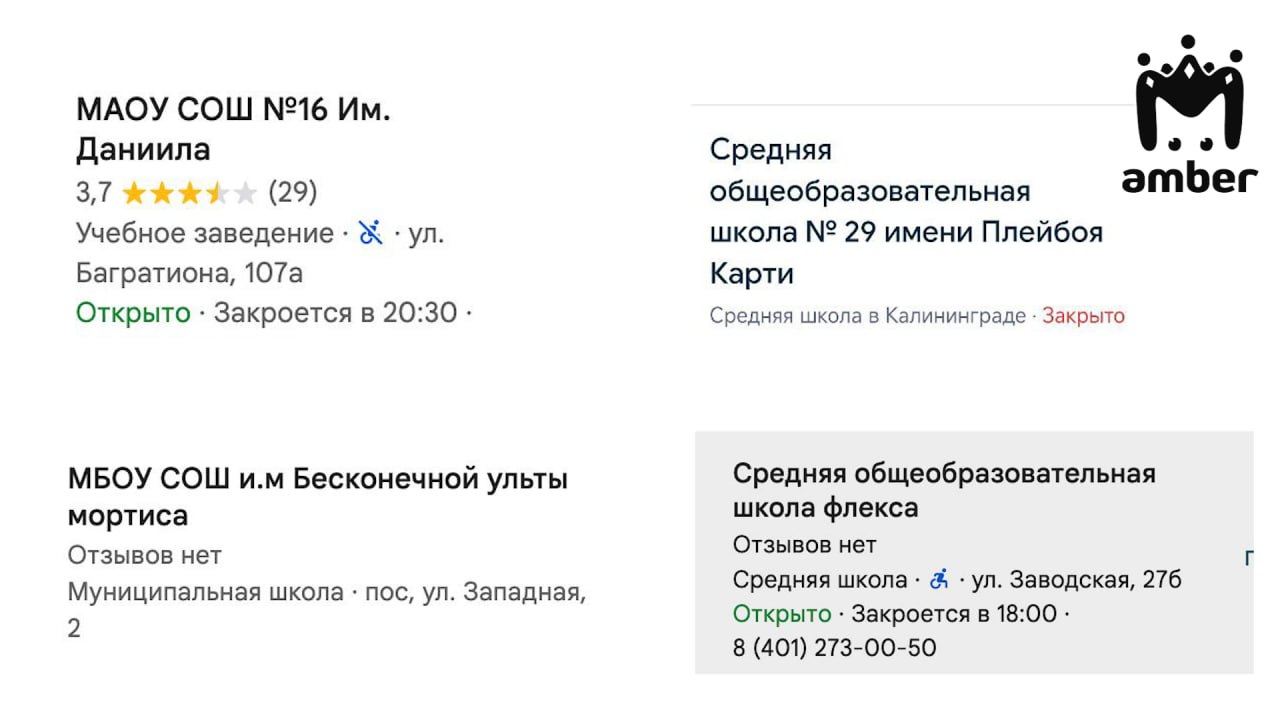The image size is (1280, 720).
Task: Click the blue wheelchair icon near Заводская
Action: 938,579
